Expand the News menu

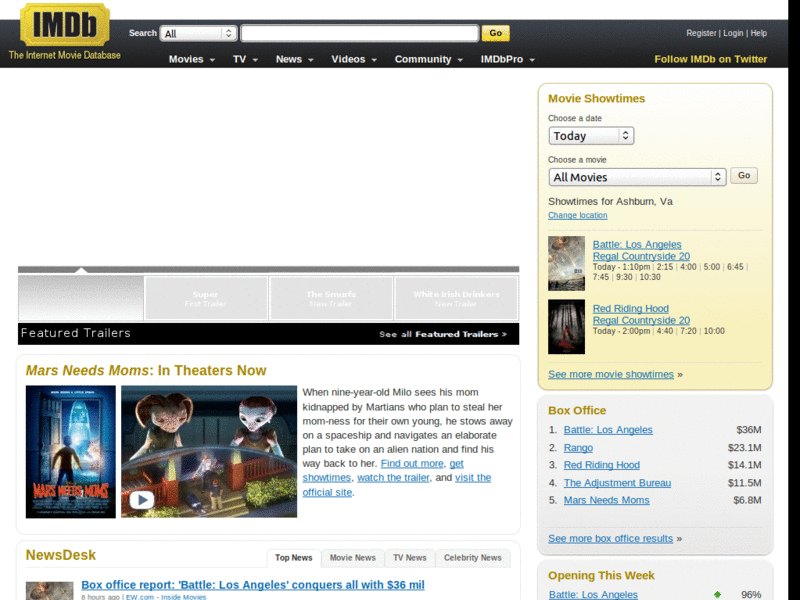pyautogui.click(x=294, y=59)
